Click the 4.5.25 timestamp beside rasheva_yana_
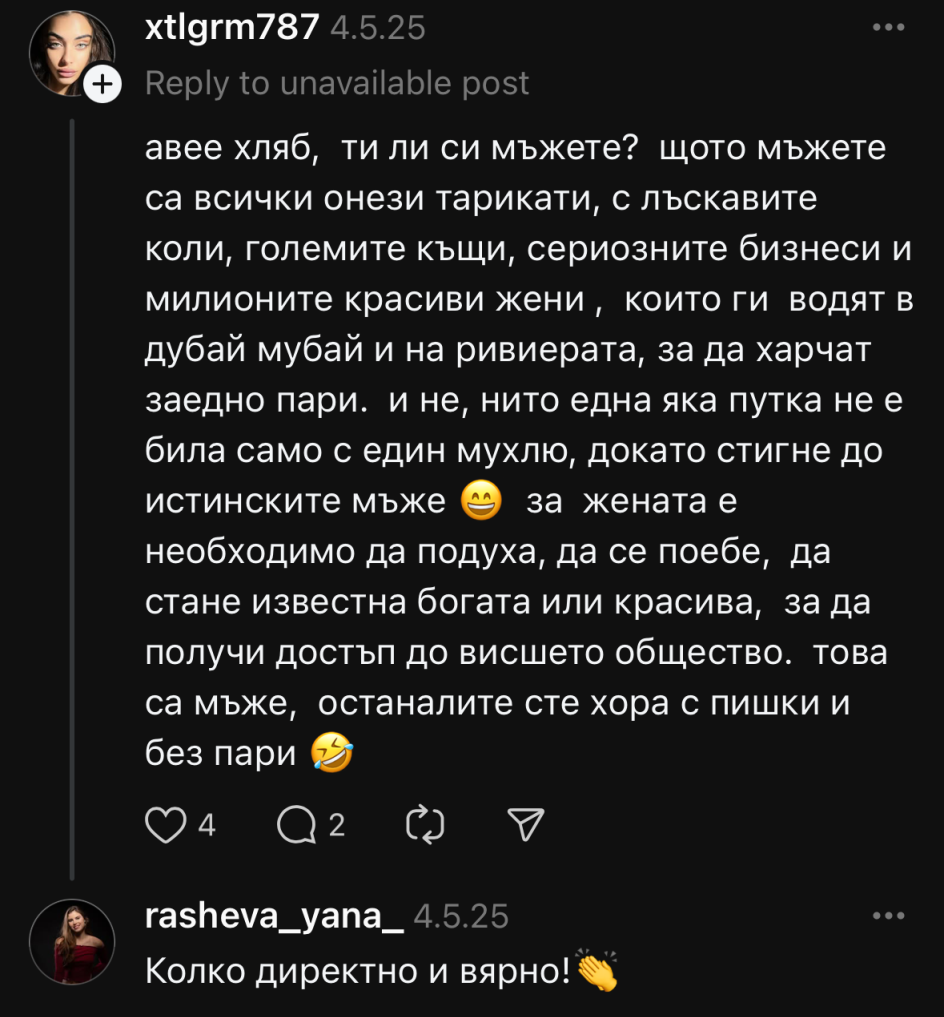 [461, 916]
